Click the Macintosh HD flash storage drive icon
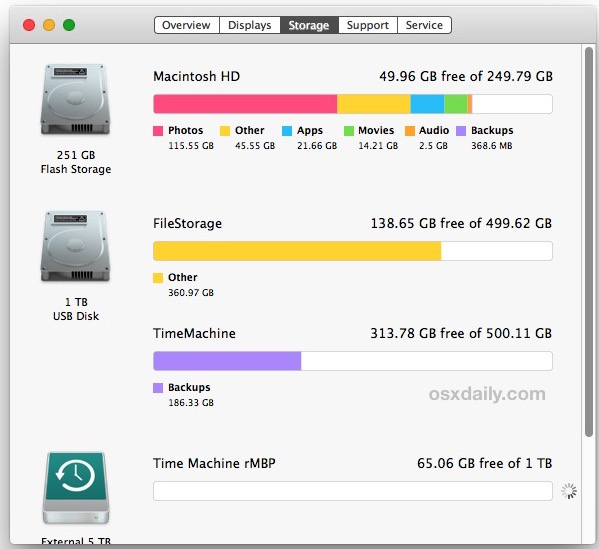Image resolution: width=599 pixels, height=549 pixels. pyautogui.click(x=75, y=99)
